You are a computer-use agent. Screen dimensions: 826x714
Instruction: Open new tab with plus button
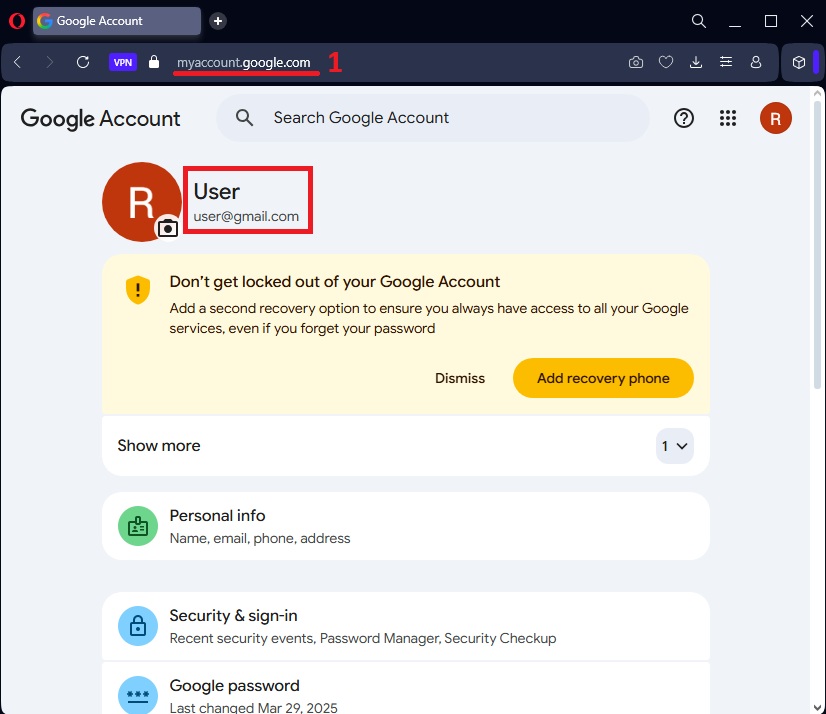[x=218, y=21]
